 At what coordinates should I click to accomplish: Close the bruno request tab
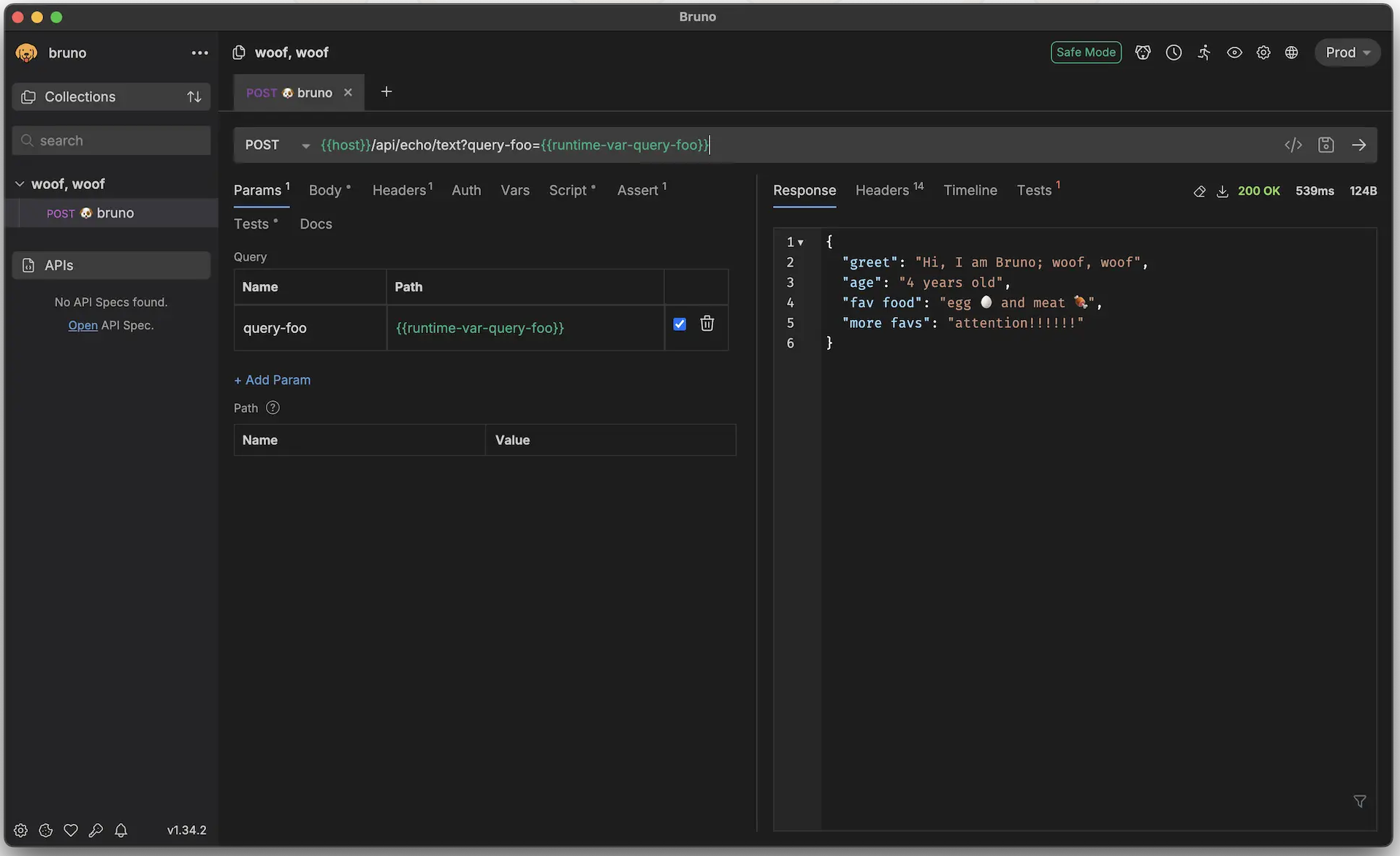(x=348, y=92)
